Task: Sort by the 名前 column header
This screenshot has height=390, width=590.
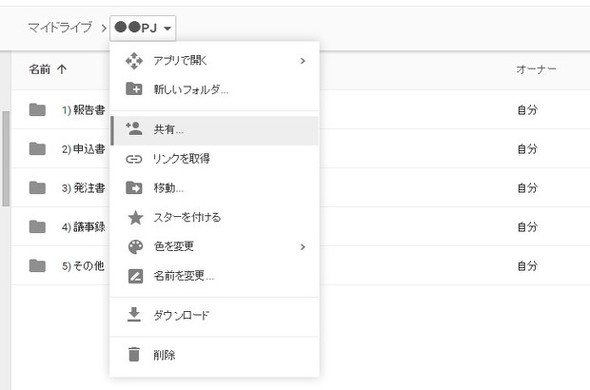Action: (40, 69)
